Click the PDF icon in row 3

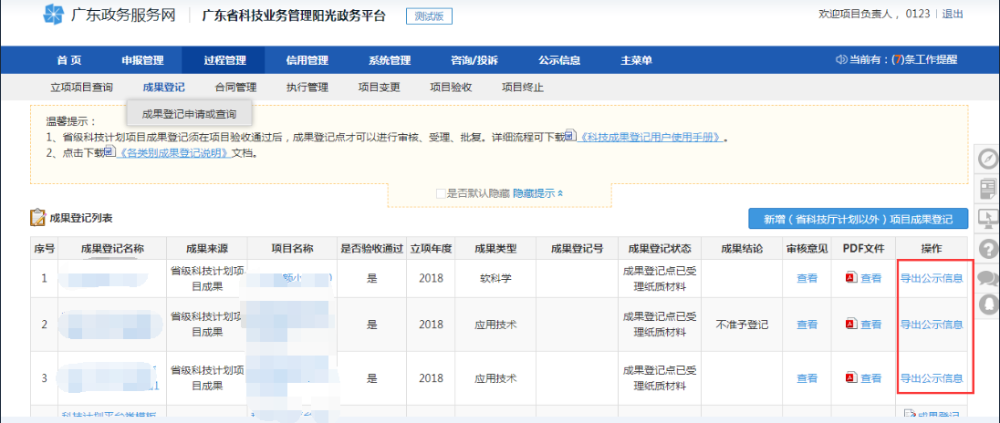(851, 379)
